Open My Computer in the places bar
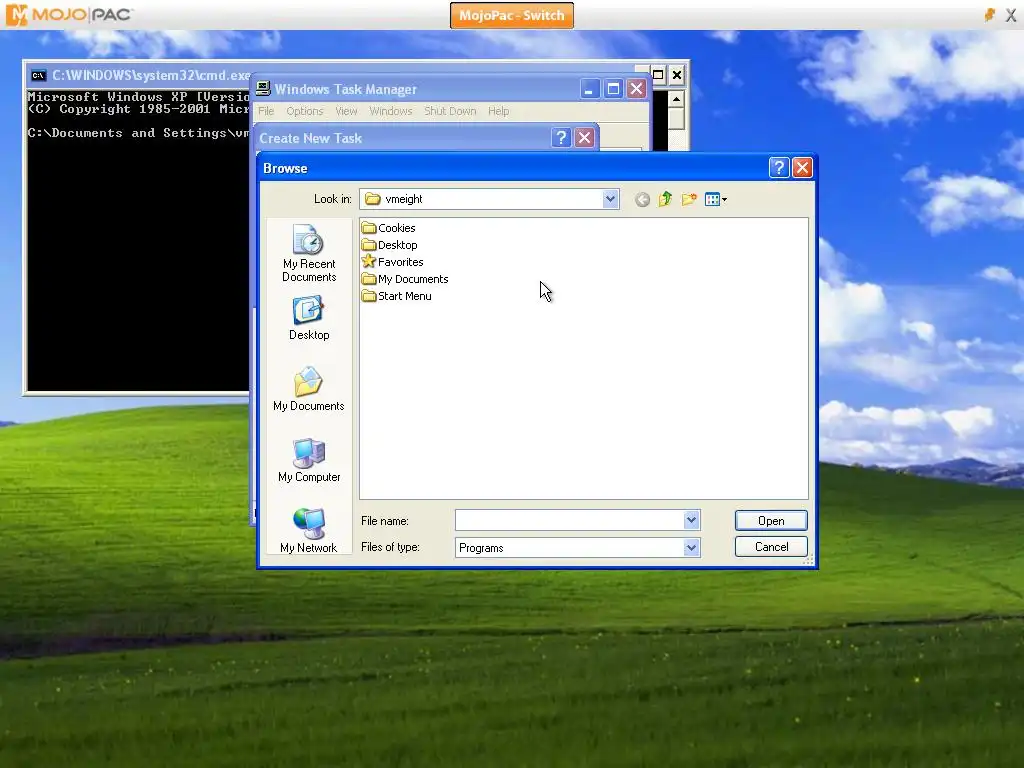 (x=309, y=460)
